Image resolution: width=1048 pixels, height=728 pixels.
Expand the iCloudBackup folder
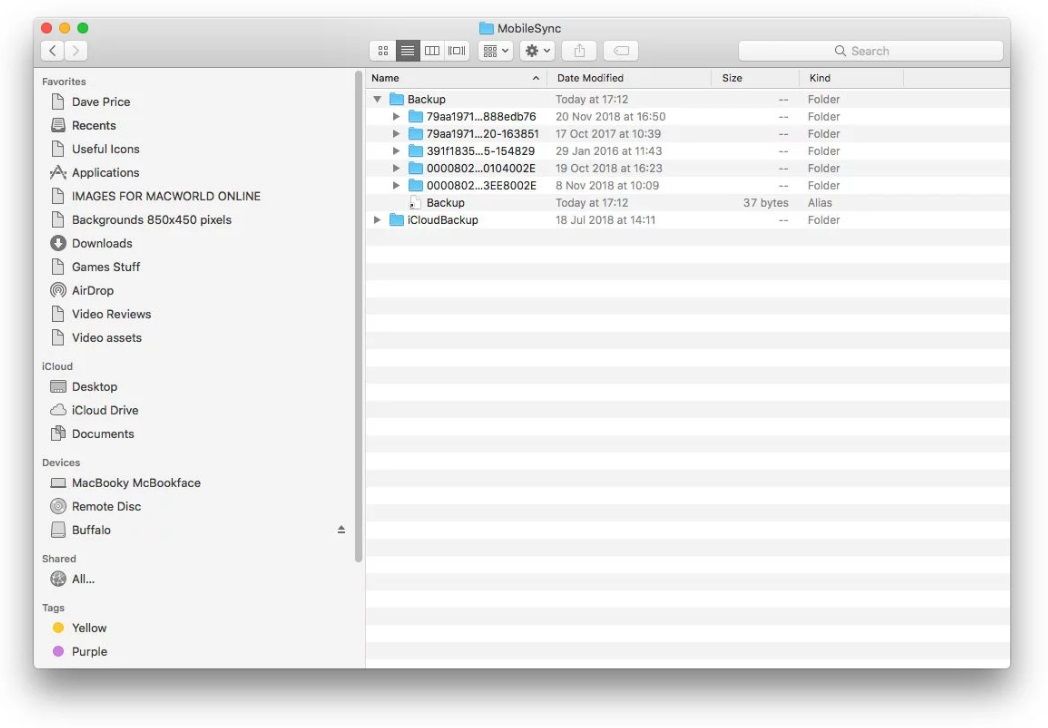pos(377,220)
